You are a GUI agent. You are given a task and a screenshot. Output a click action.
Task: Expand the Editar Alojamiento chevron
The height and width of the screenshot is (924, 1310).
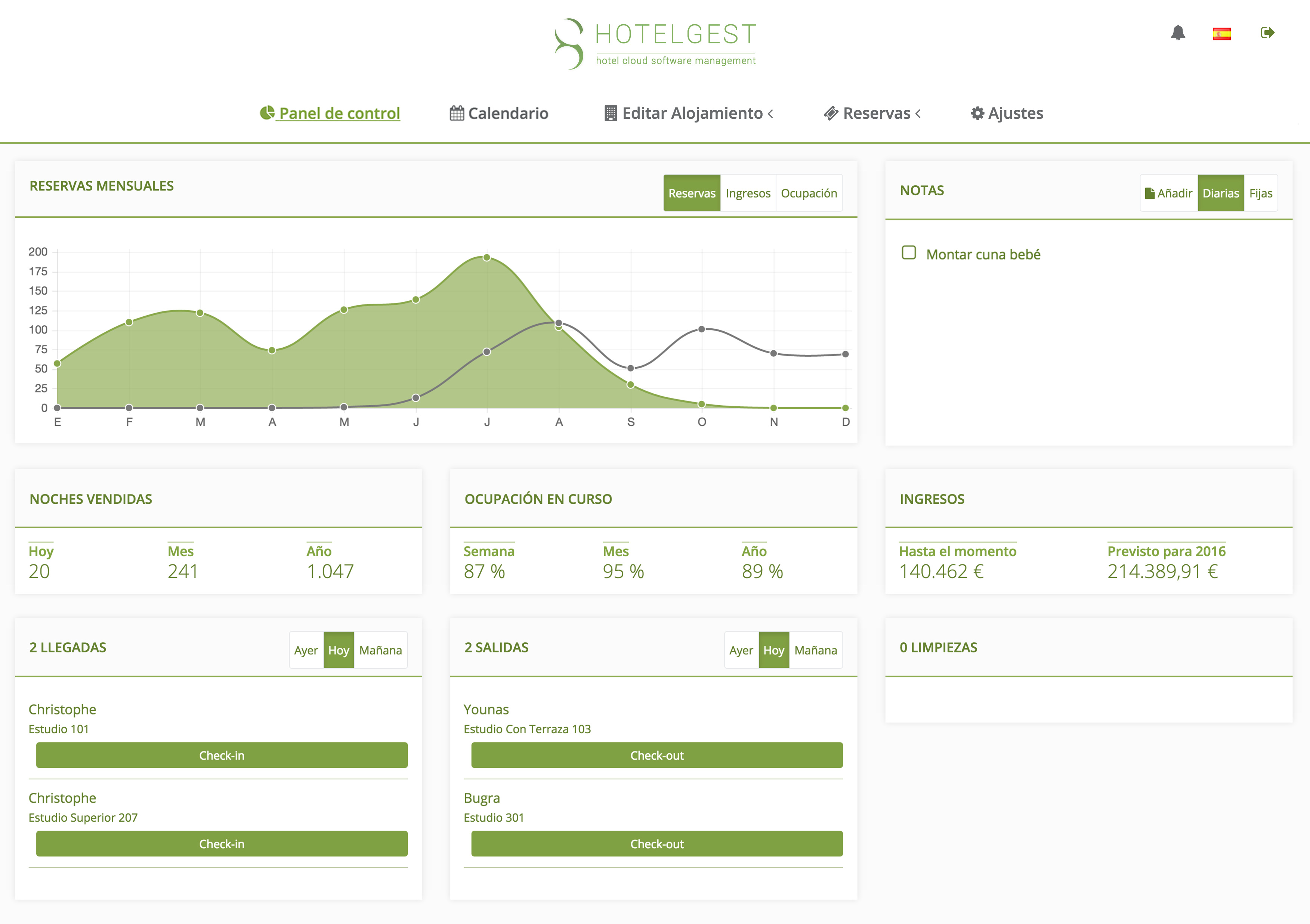770,114
